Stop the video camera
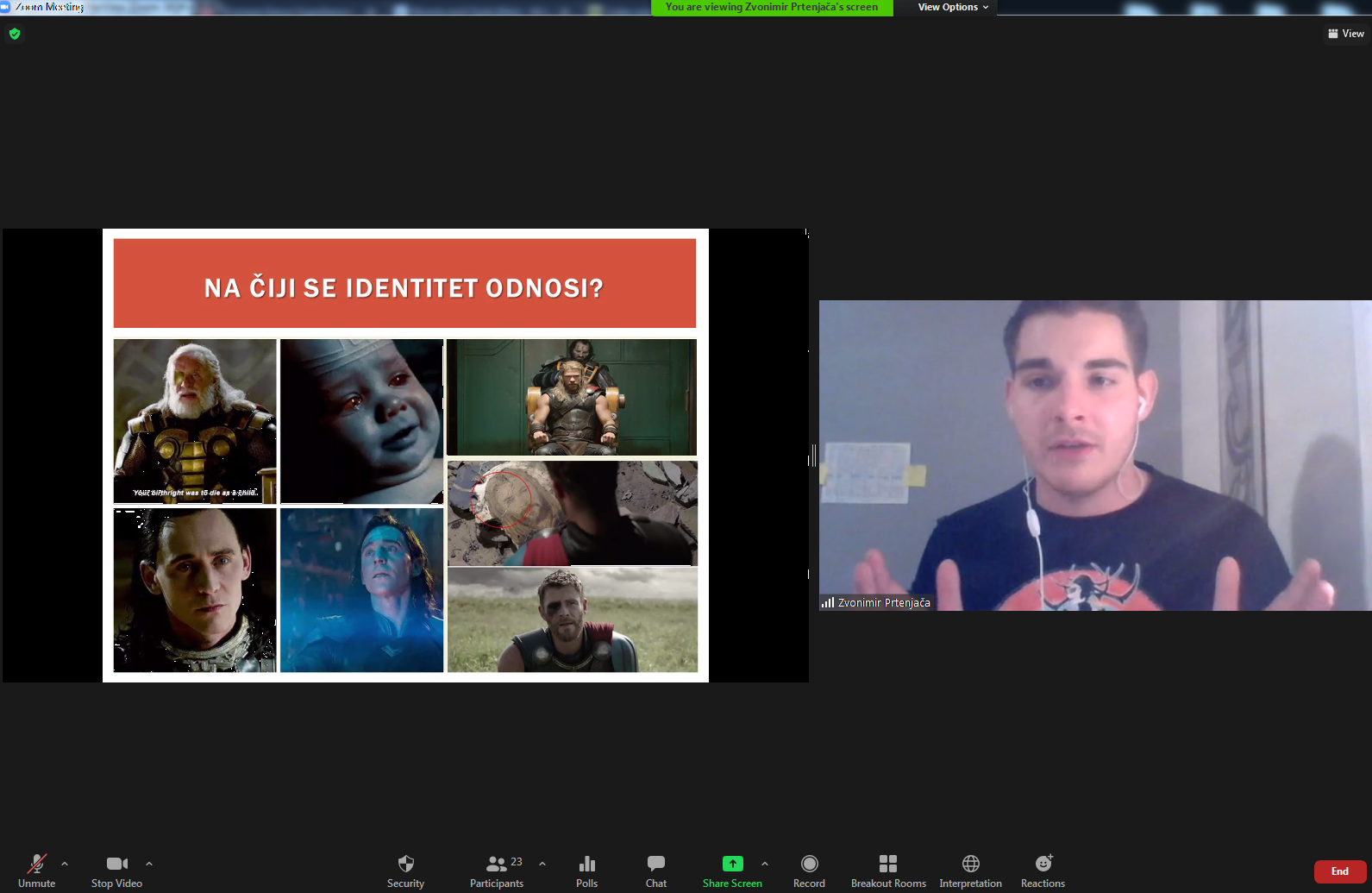This screenshot has width=1372, height=893. point(116,871)
